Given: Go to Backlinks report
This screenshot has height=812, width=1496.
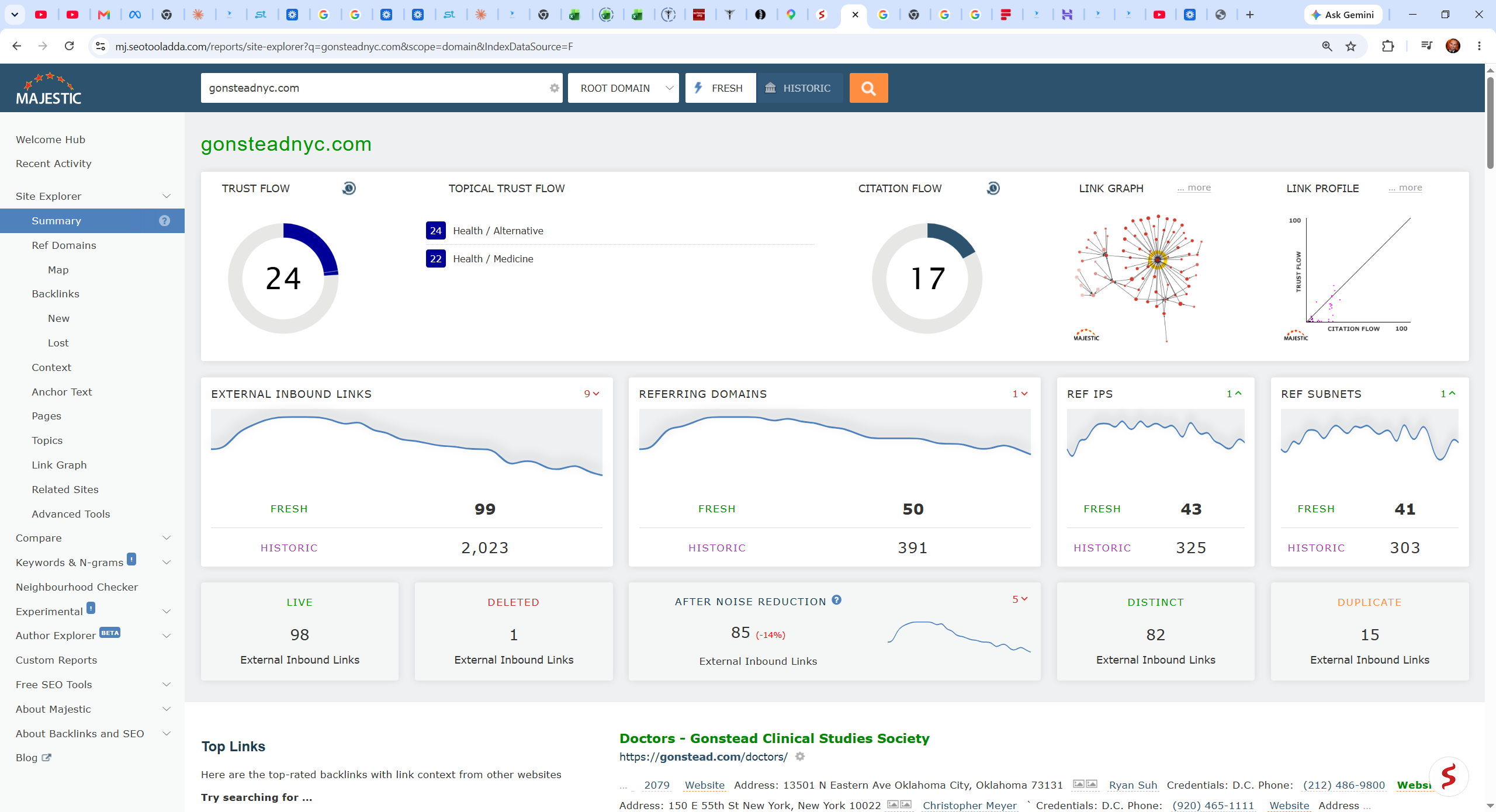Looking at the screenshot, I should click(56, 294).
